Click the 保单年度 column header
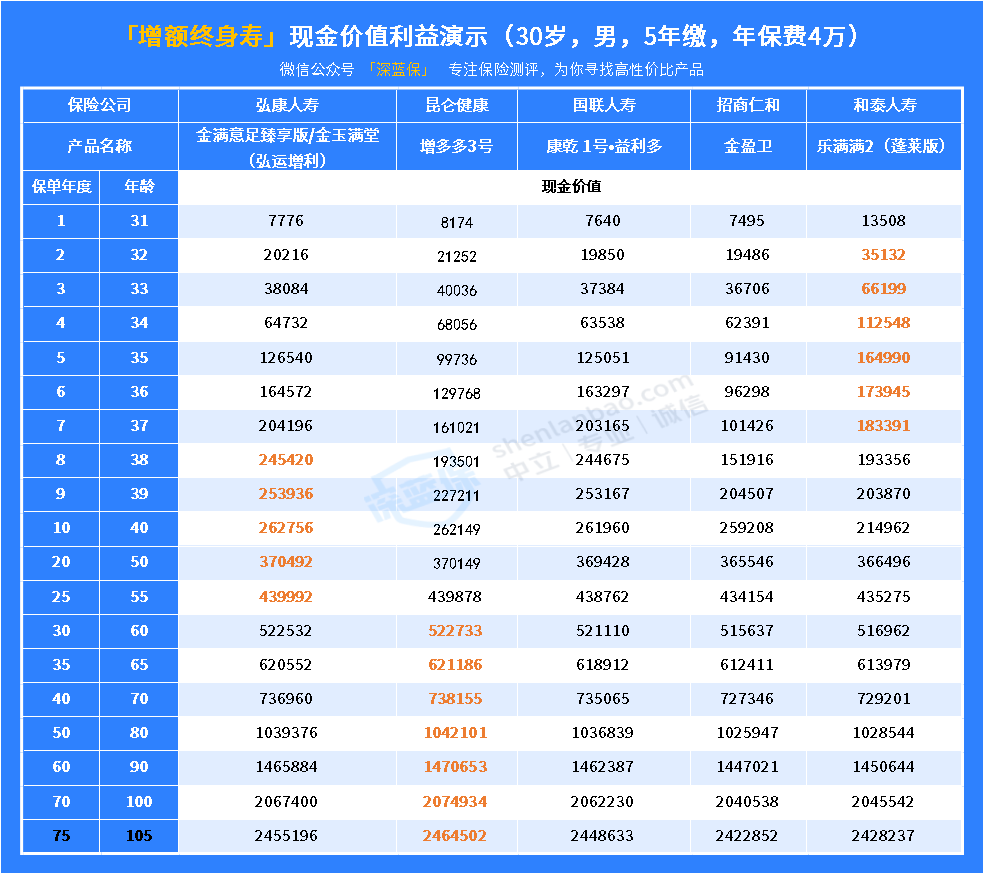Image resolution: width=985 pixels, height=873 pixels. click(x=61, y=187)
